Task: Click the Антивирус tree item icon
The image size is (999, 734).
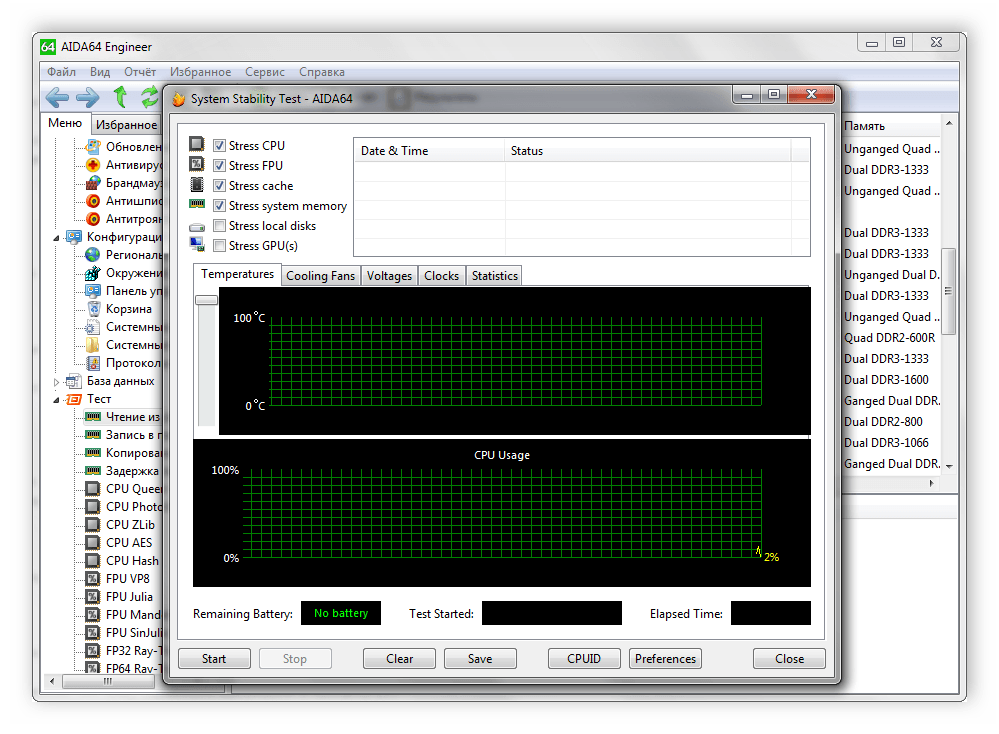Action: [x=93, y=165]
